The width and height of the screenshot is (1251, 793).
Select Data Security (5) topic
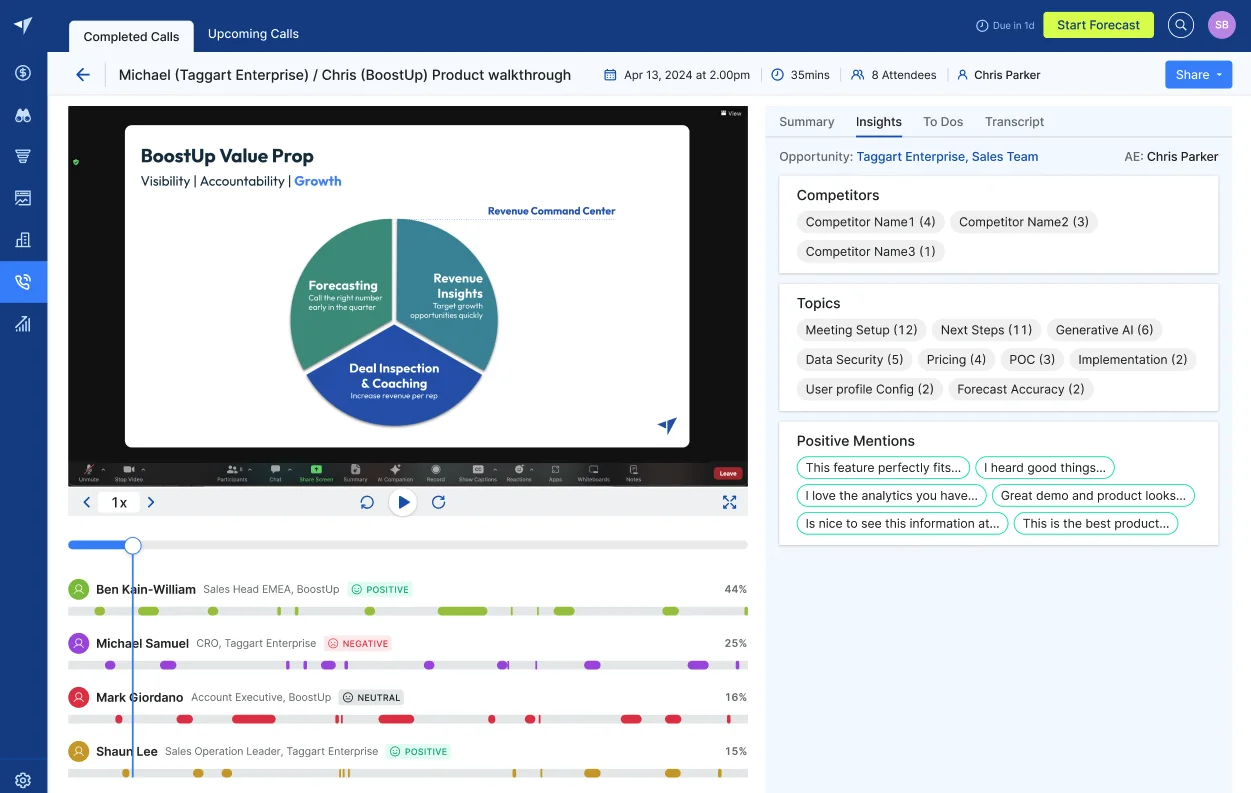click(854, 360)
